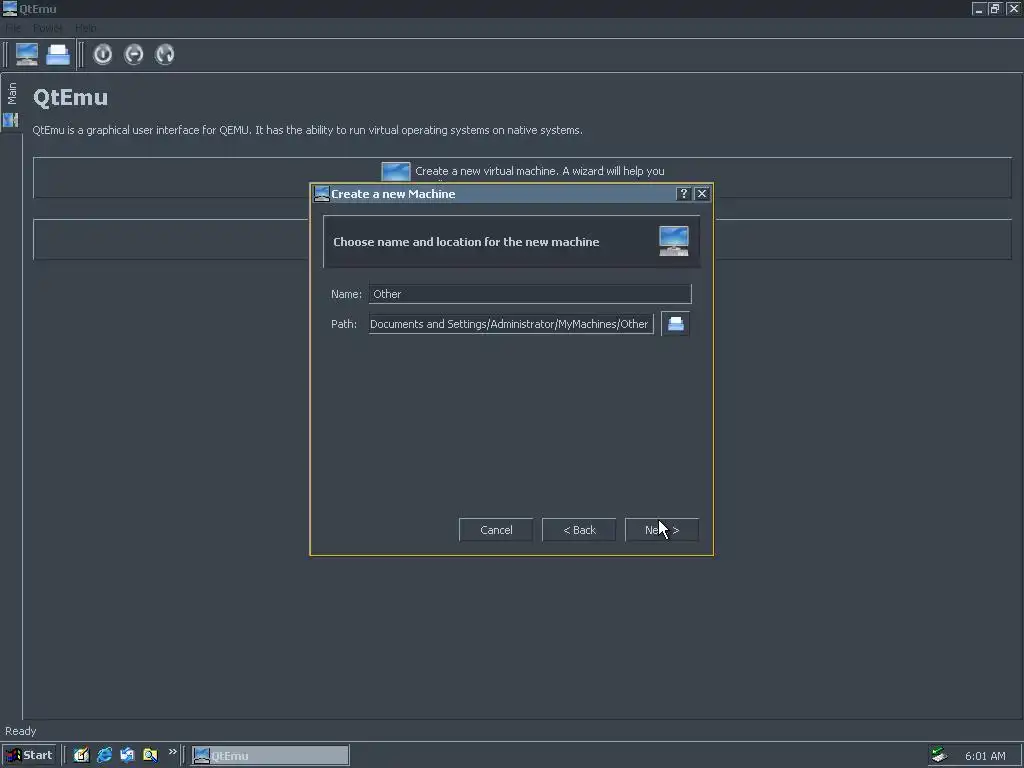Click the system tray network icon
The width and height of the screenshot is (1024, 768).
click(939, 756)
